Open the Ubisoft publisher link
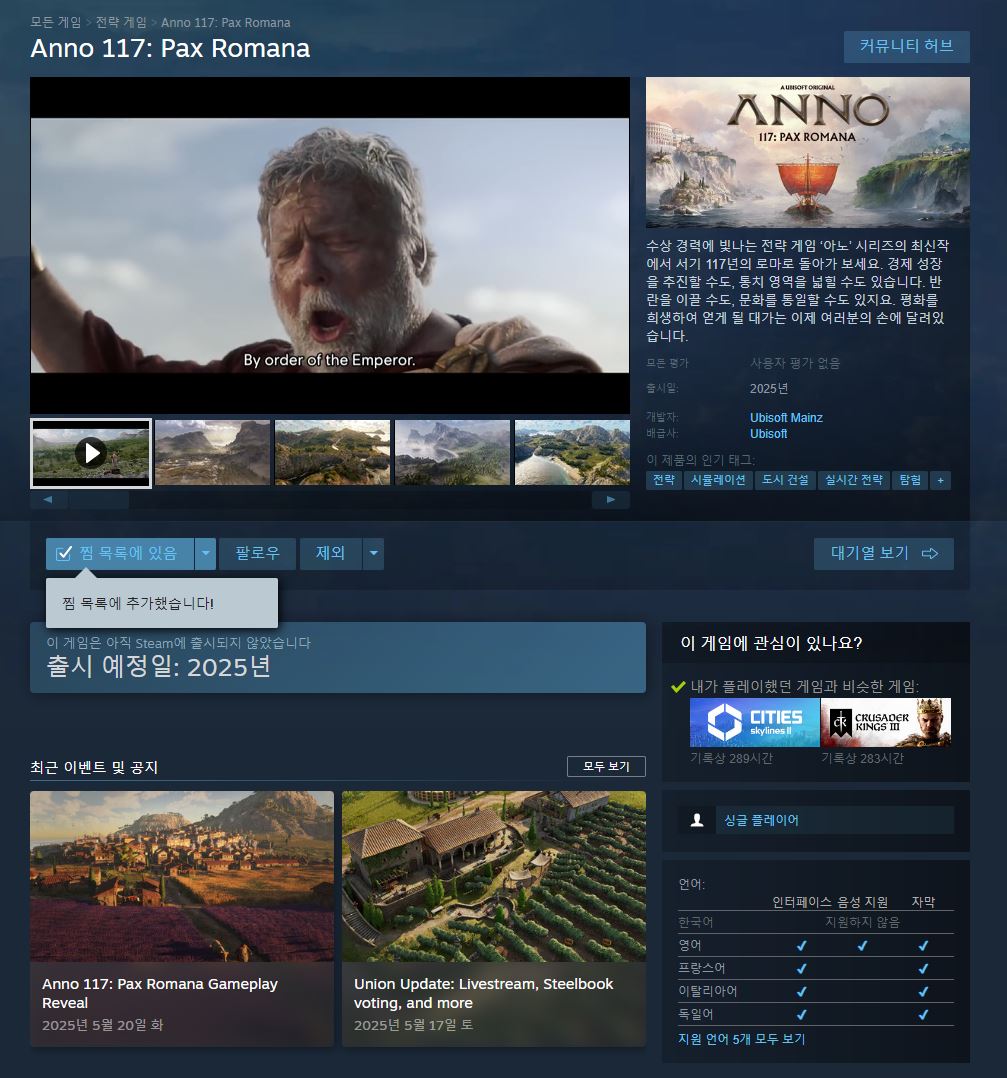Screen dimensions: 1007x1078 pos(768,434)
